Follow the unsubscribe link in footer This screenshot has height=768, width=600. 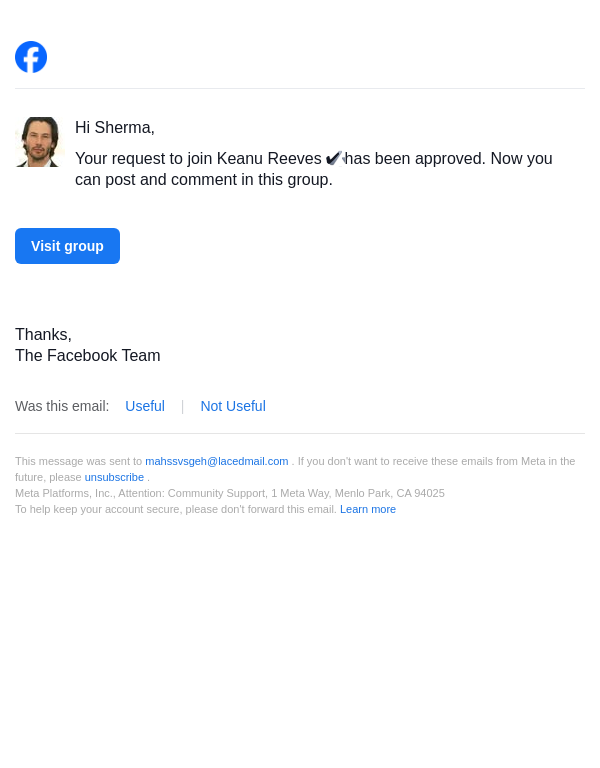tap(114, 477)
